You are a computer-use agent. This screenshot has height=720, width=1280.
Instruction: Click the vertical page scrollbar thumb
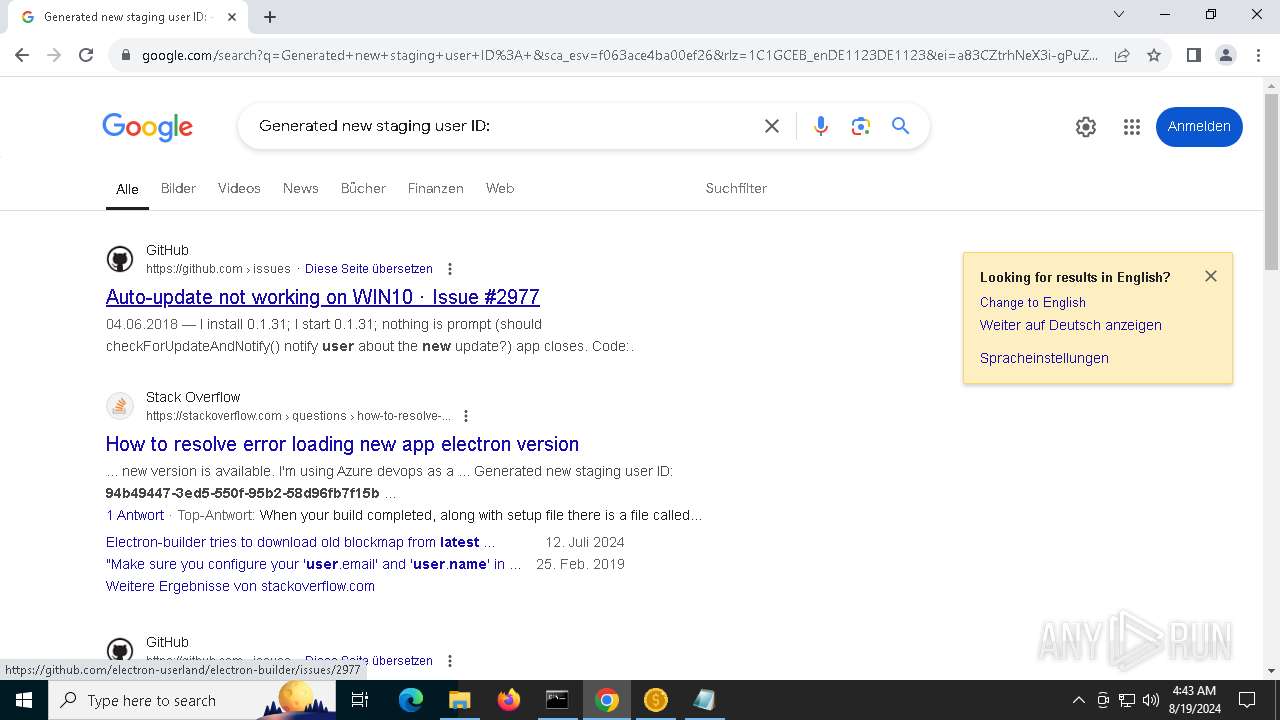click(1271, 180)
